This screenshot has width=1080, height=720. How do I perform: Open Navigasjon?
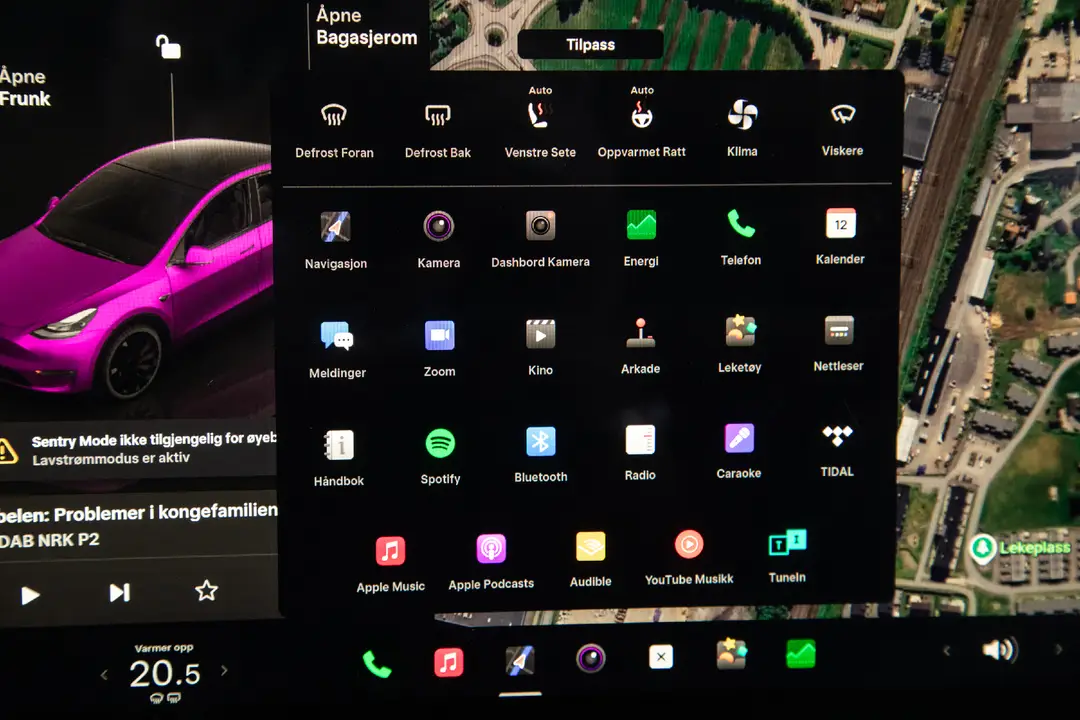(x=336, y=227)
